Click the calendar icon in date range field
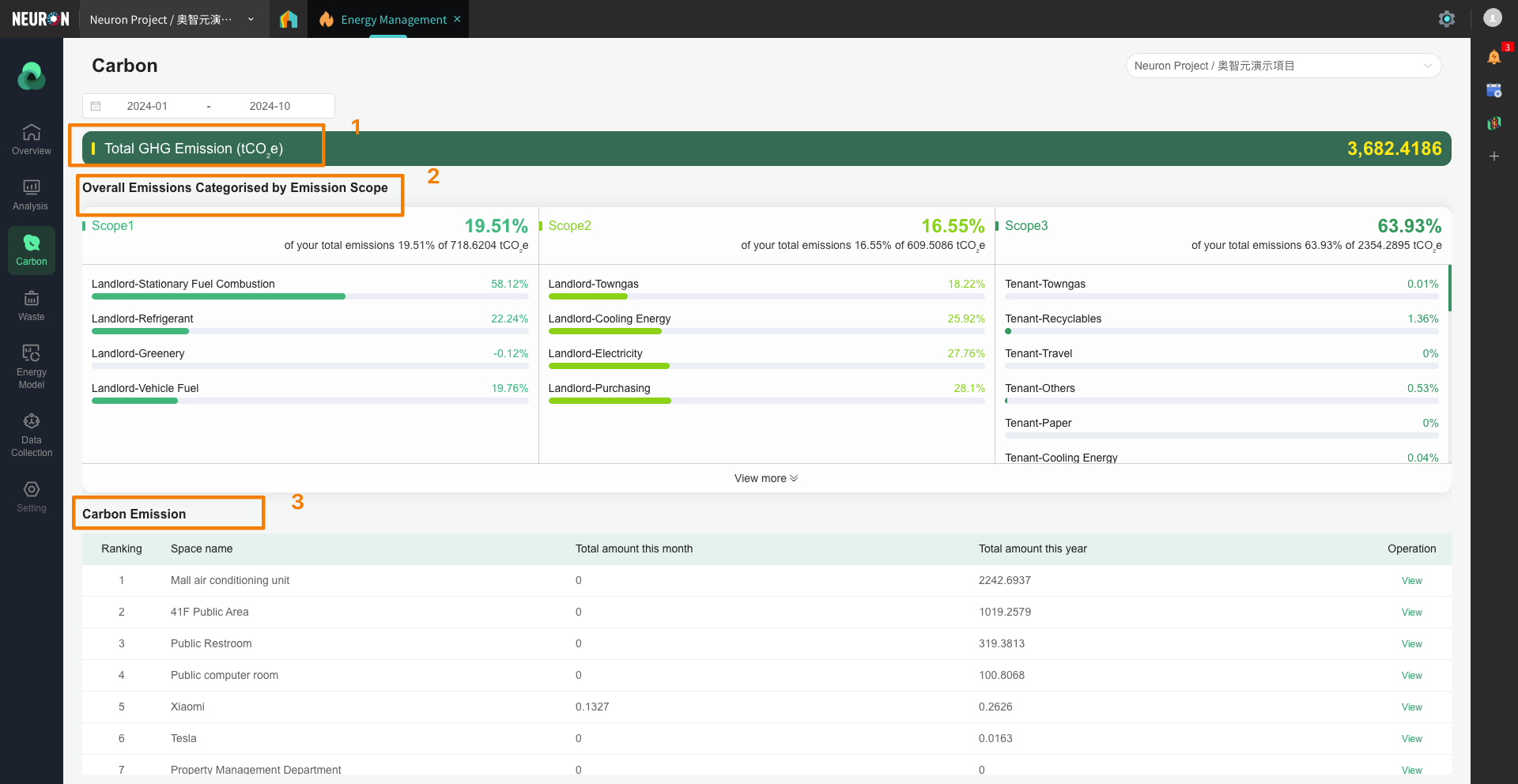This screenshot has height=784, width=1518. click(96, 106)
